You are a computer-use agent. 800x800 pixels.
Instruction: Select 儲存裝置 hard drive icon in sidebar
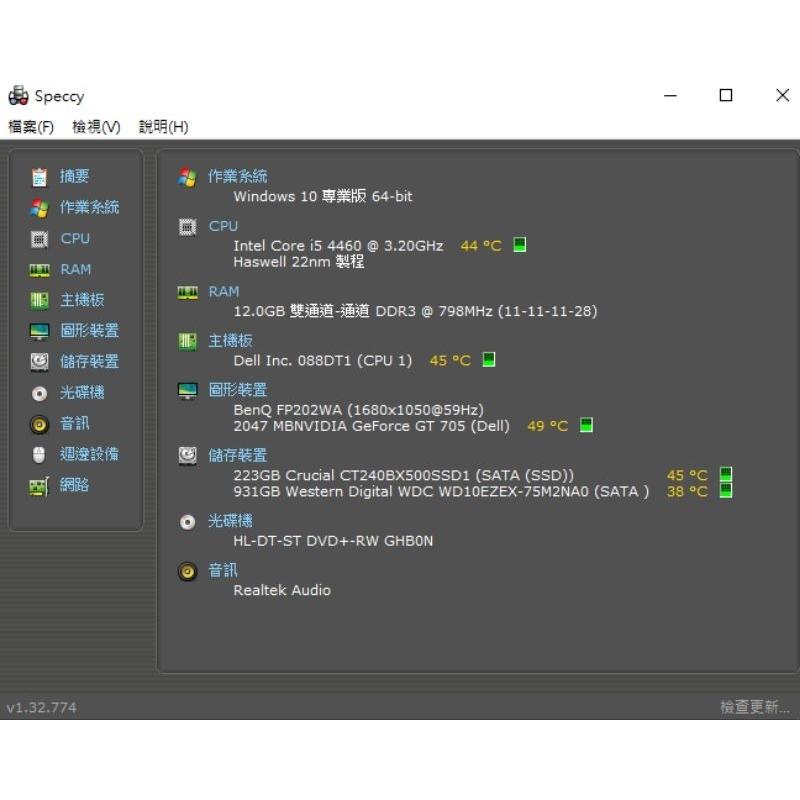point(39,362)
